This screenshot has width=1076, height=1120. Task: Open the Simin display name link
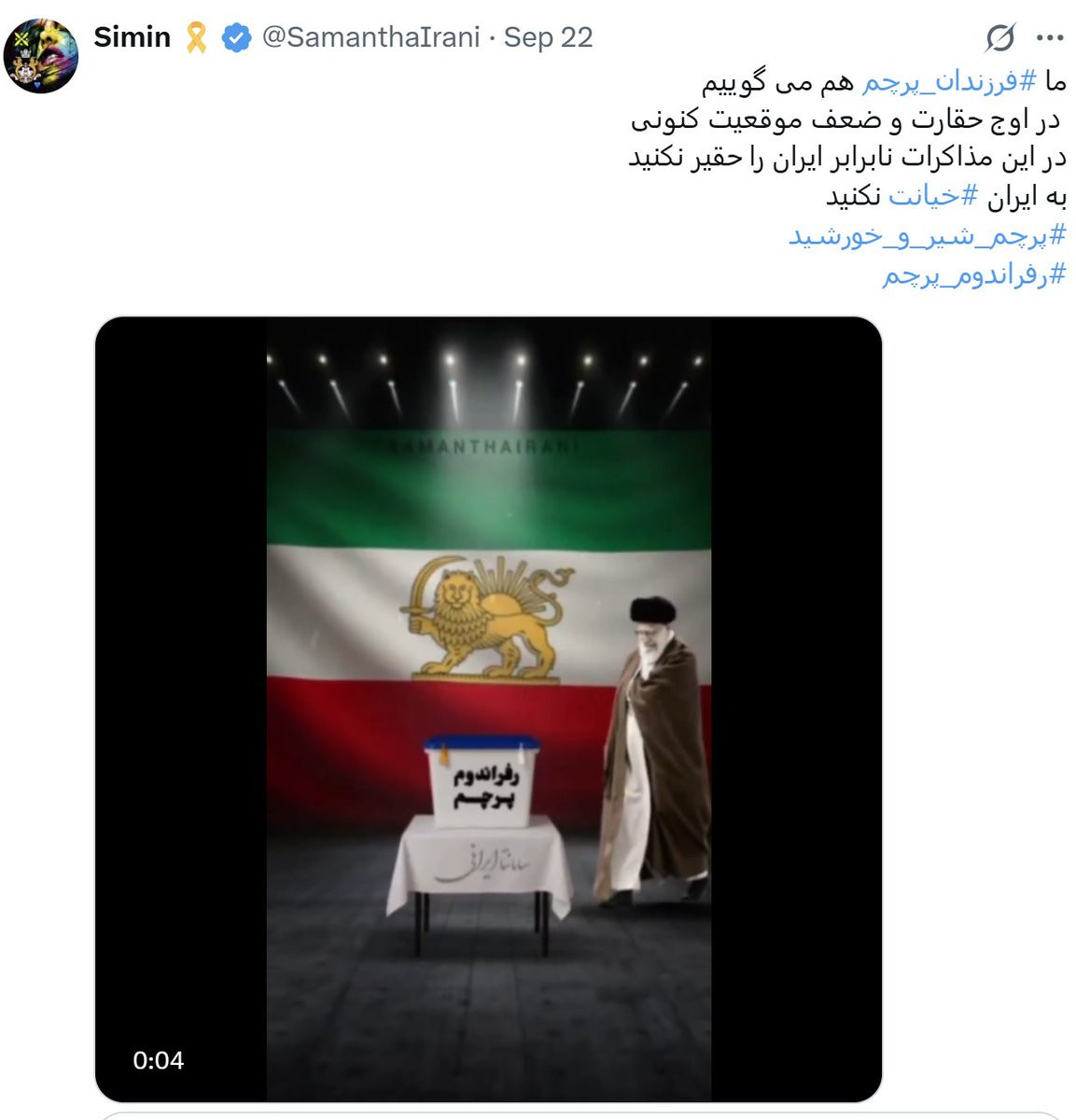pos(132,37)
